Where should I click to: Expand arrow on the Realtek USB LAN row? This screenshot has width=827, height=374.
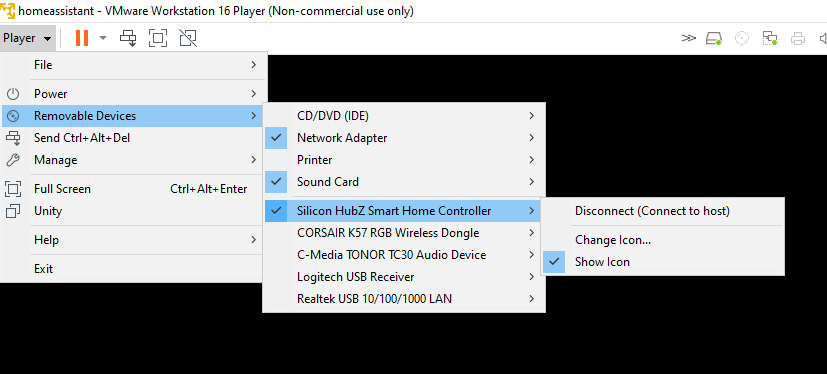532,299
